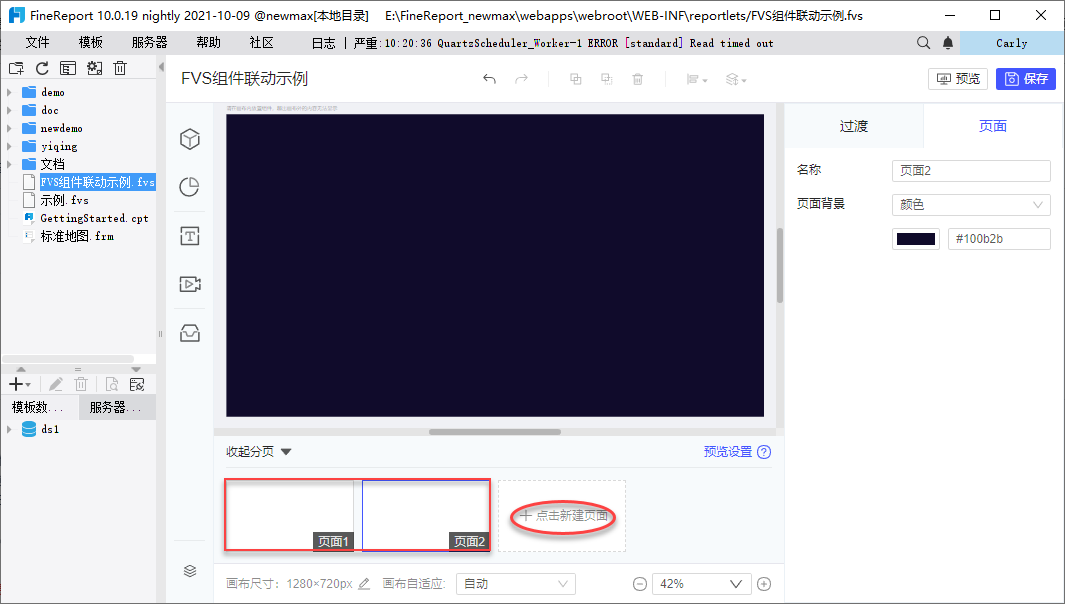Expand the ds1 dataset

point(9,429)
